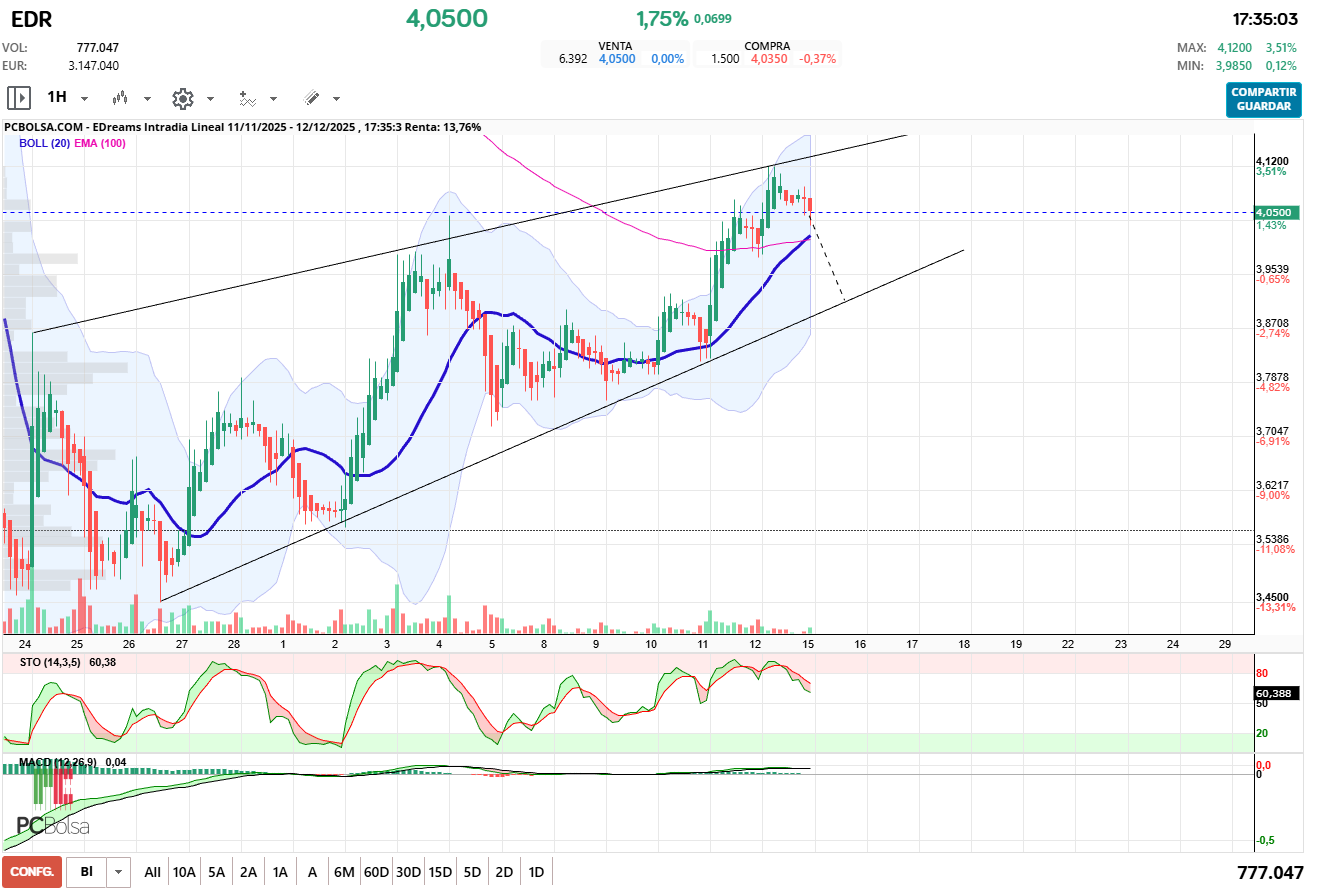
Task: Select the All time range
Action: point(152,872)
